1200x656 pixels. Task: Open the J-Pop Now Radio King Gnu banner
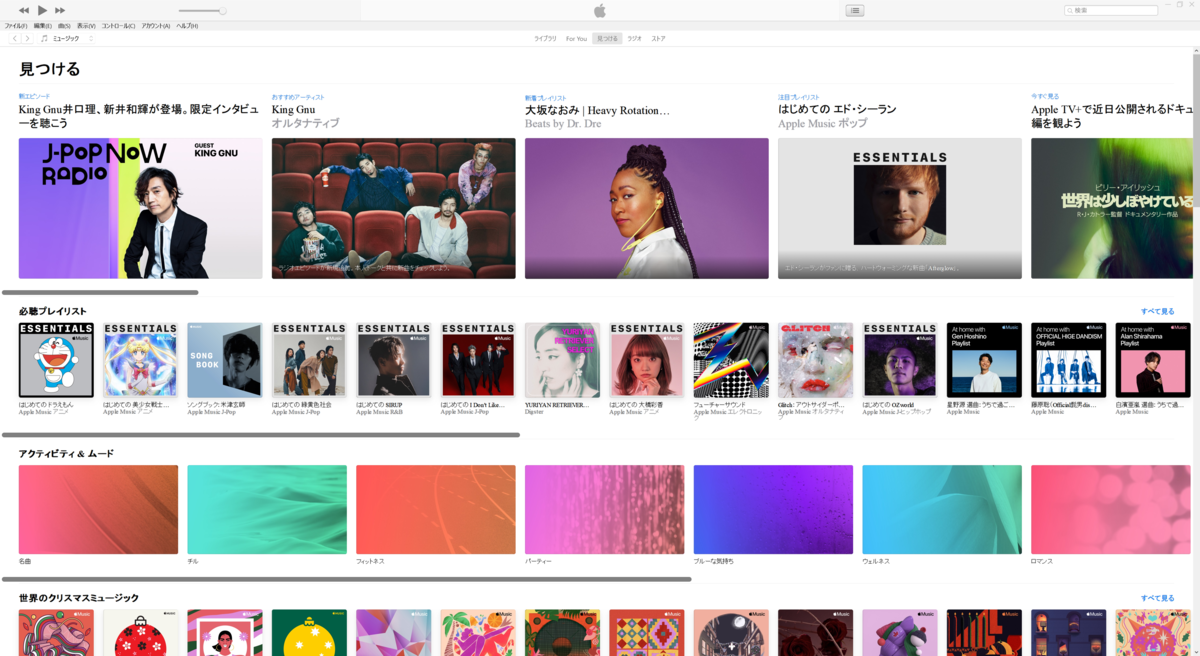tap(140, 208)
